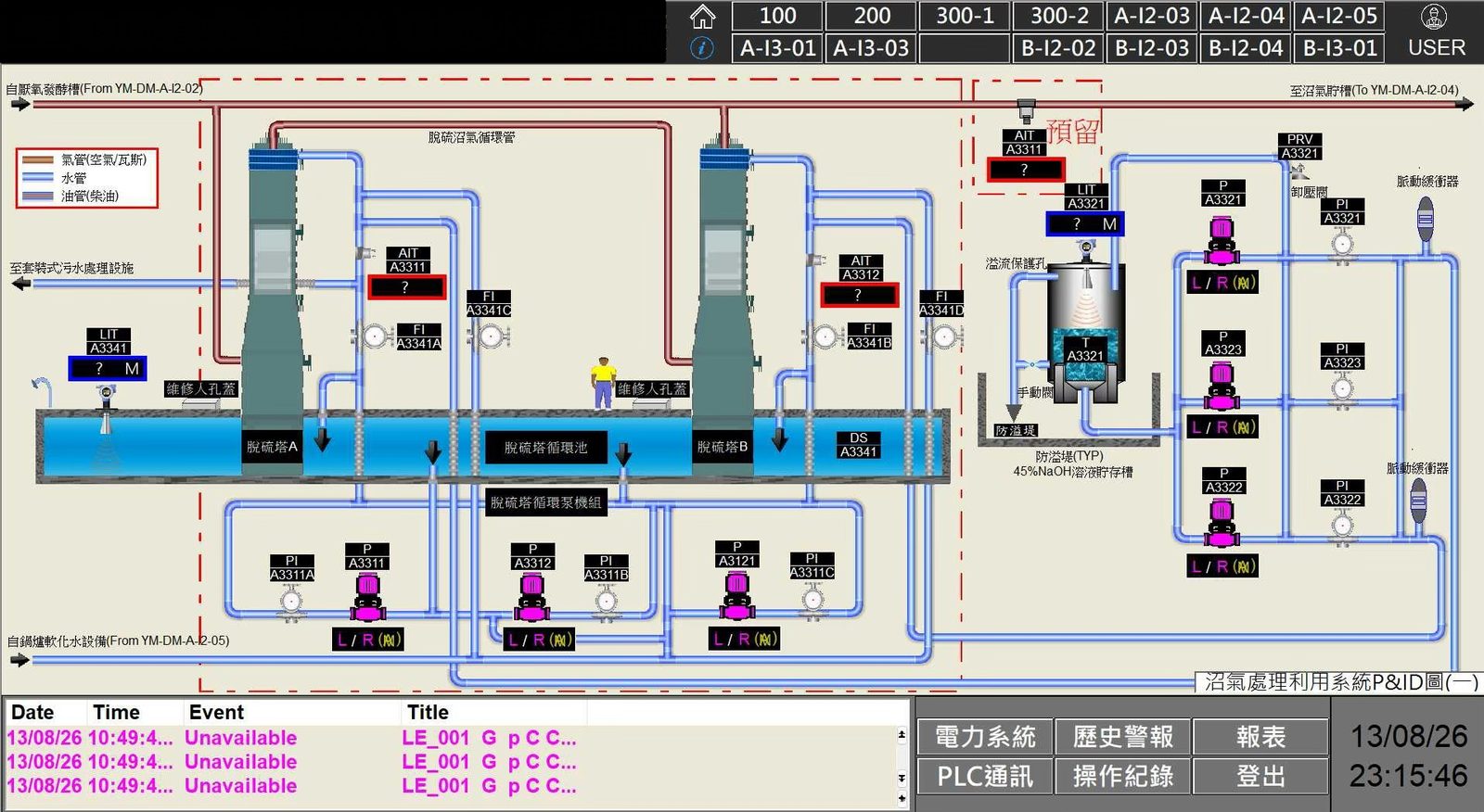
Task: Select pump P A3312 symbol
Action: point(532,597)
